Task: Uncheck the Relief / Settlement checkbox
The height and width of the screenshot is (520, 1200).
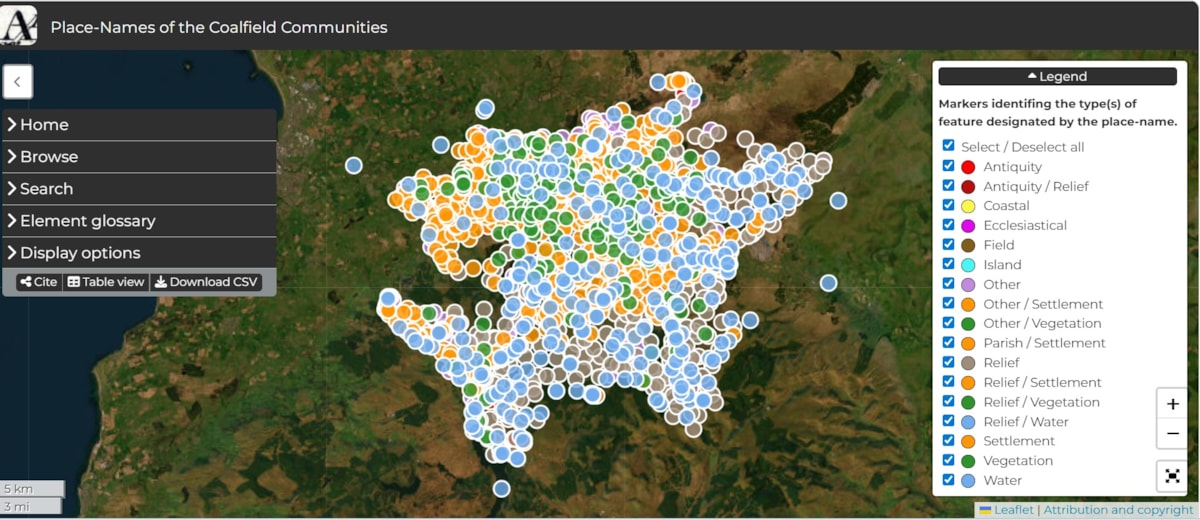Action: click(948, 382)
